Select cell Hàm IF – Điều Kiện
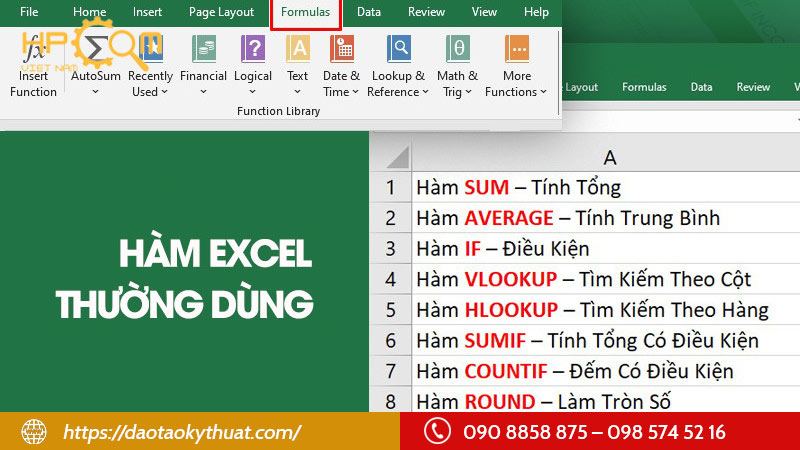Viewport: 800px width, 450px height. coord(606,248)
